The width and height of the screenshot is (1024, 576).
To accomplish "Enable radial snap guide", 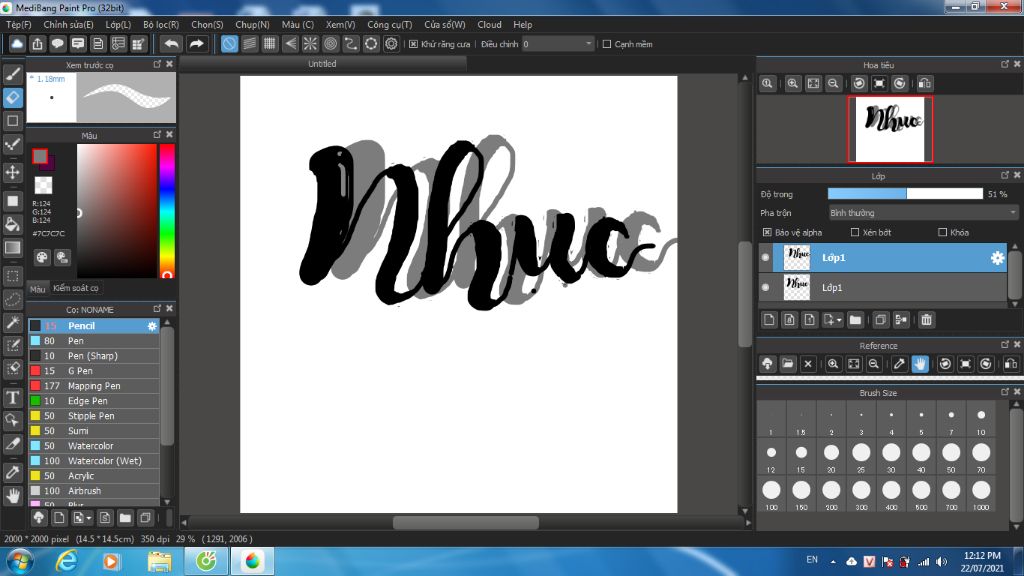I will 310,44.
